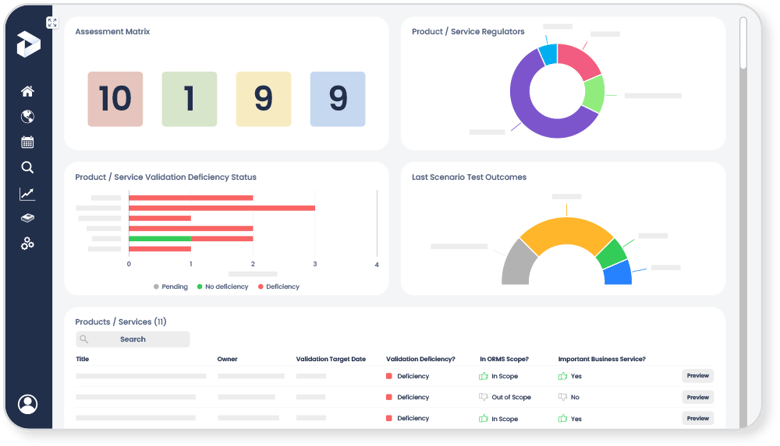
Task: Sort by Validation Target Date column header
Action: pyautogui.click(x=330, y=358)
